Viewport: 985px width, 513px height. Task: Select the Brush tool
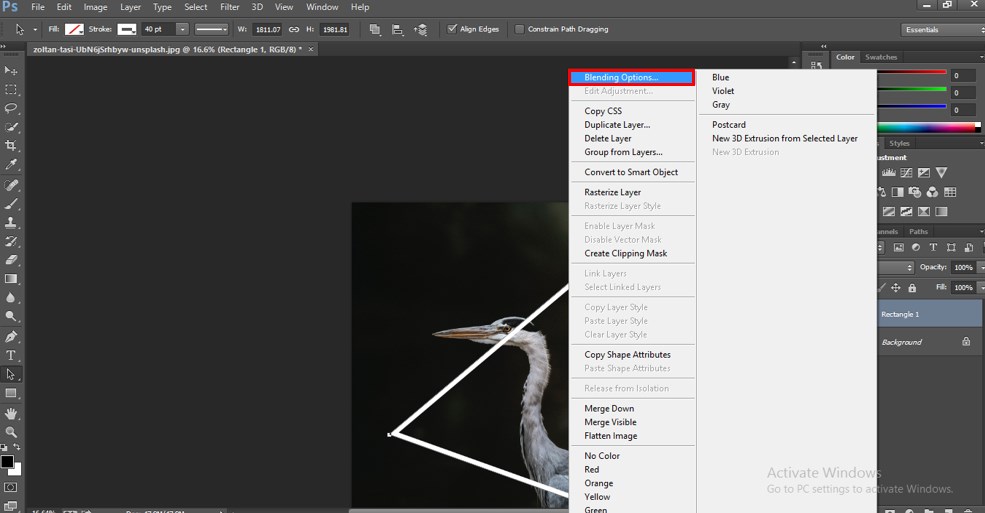(x=11, y=204)
